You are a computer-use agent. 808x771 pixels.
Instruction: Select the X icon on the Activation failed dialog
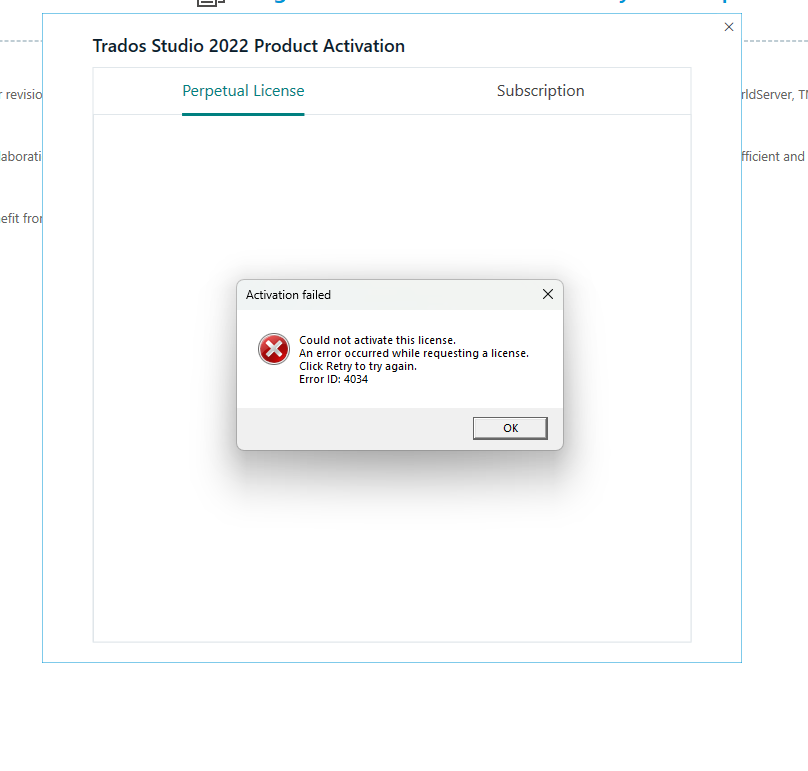click(x=547, y=294)
